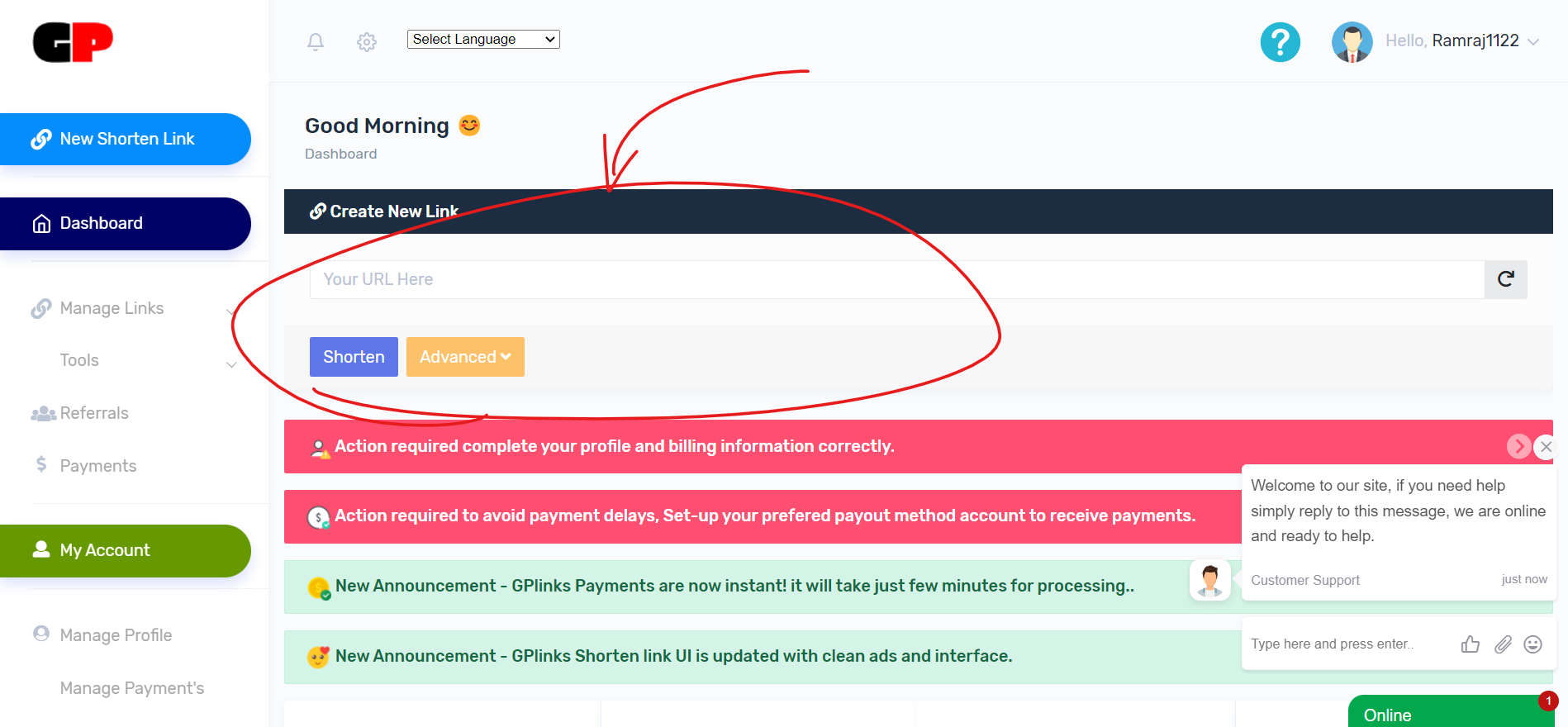Click the thumbs up icon in chat
This screenshot has height=727, width=1568.
point(1471,644)
